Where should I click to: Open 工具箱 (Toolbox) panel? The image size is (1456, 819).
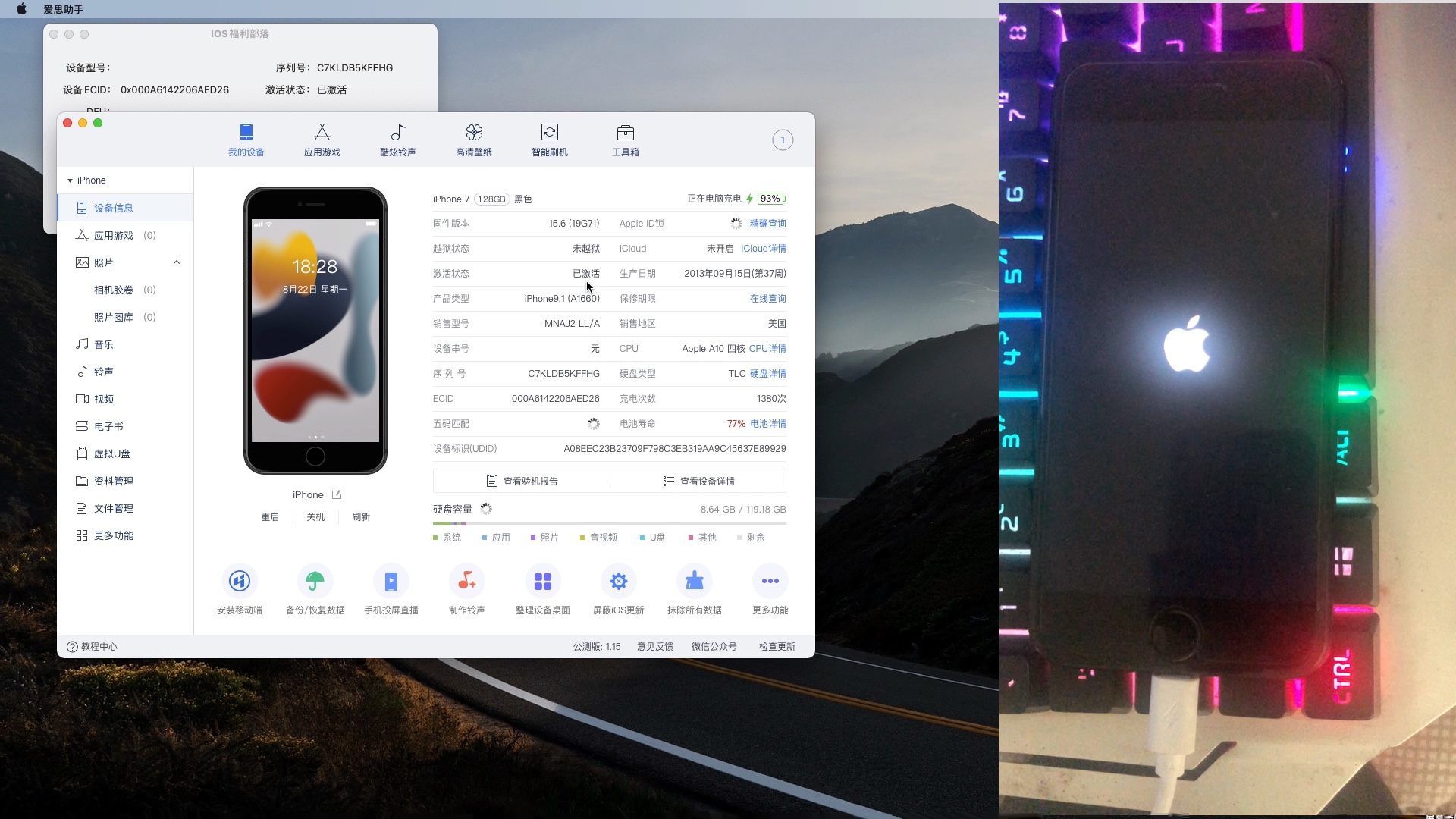pos(625,140)
